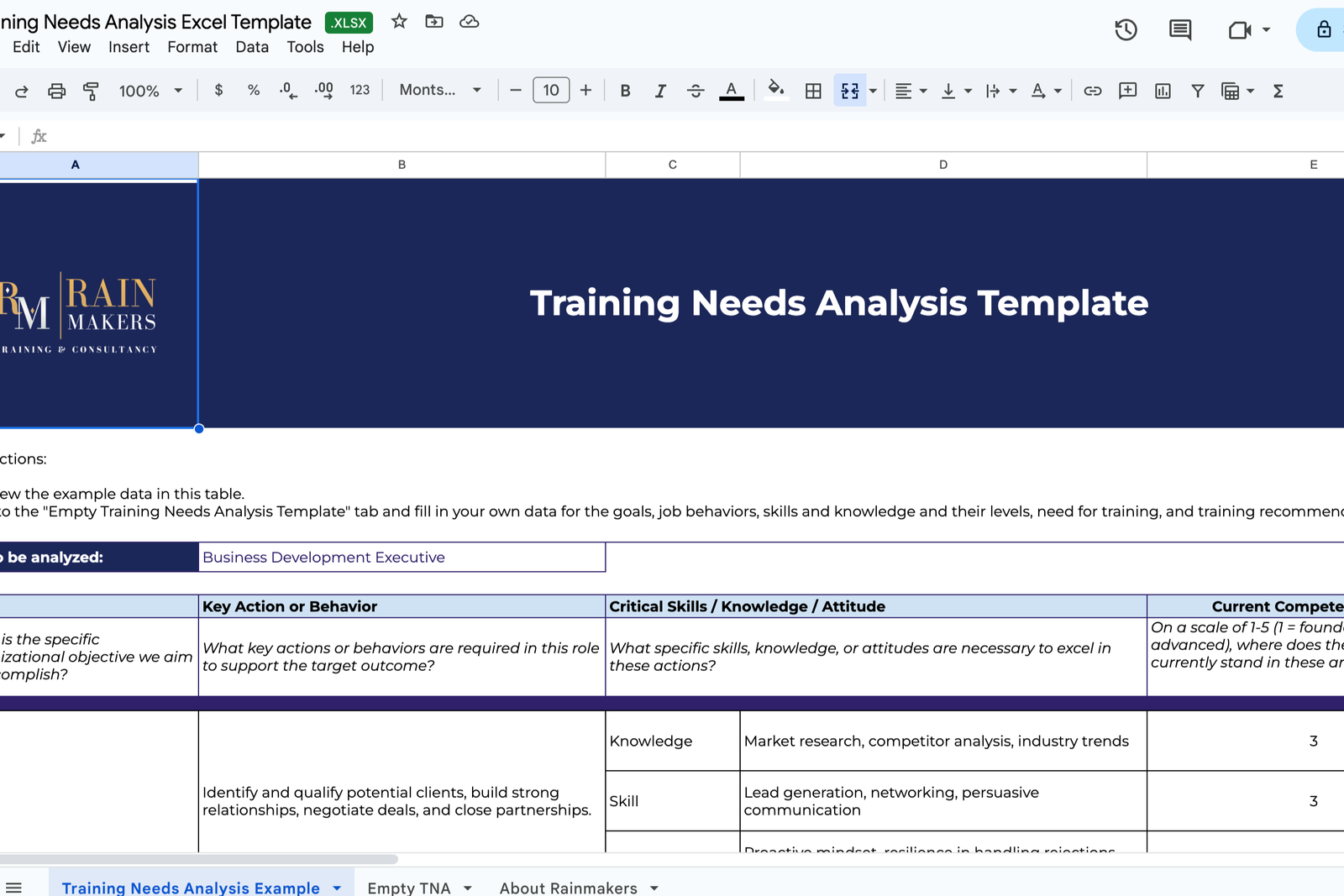
Task: Insert a hyperlink
Action: (1092, 91)
